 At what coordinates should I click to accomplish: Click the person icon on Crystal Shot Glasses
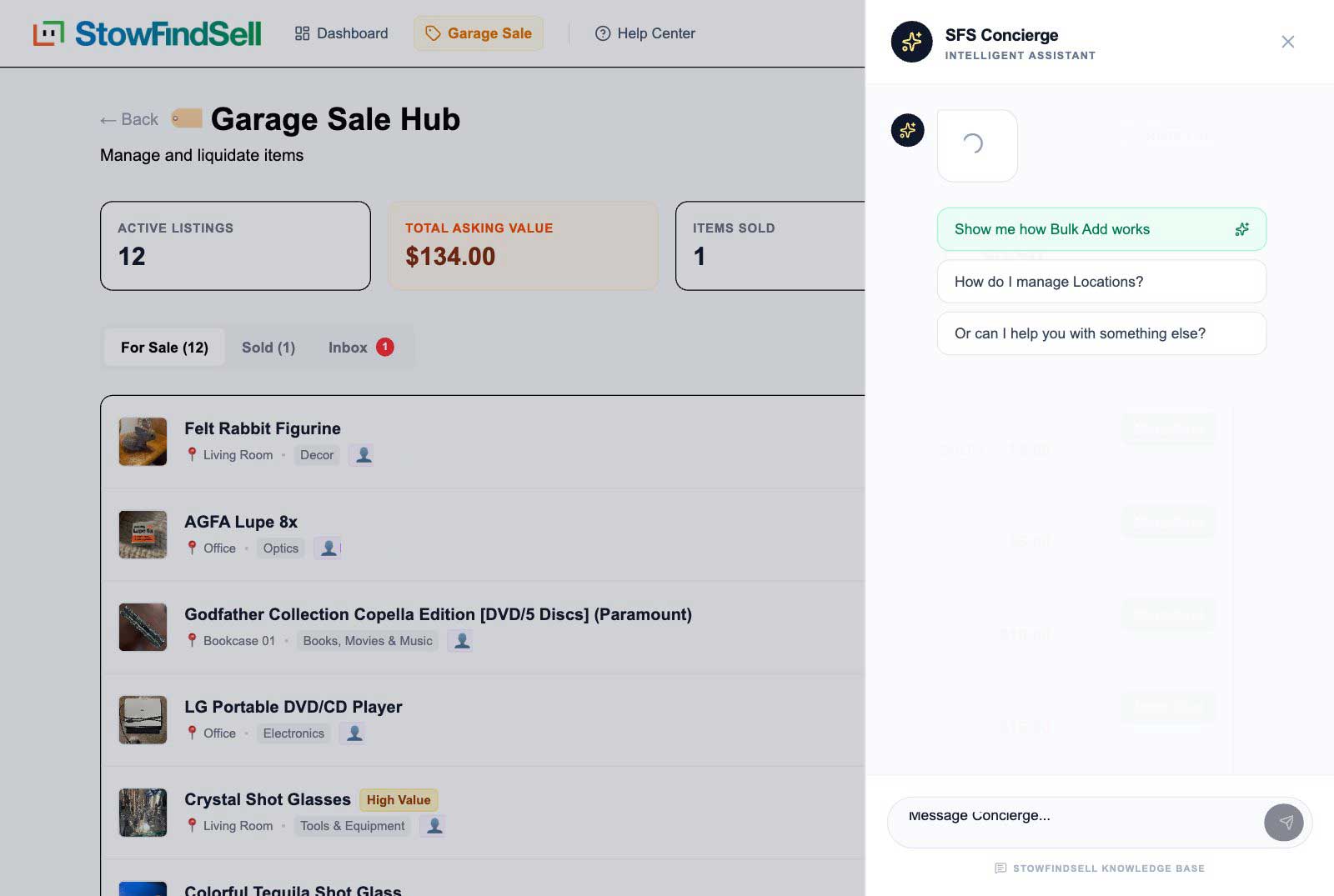click(x=434, y=826)
